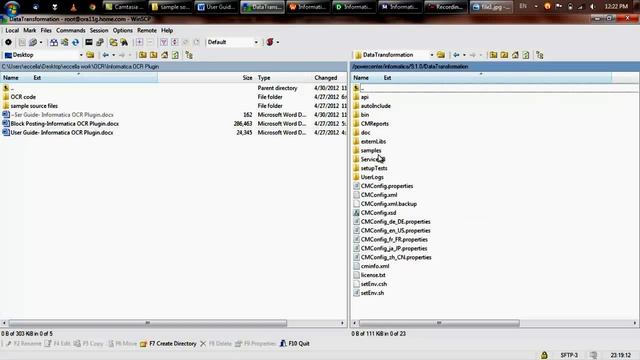The height and width of the screenshot is (360, 640).
Task: Click local panel horizontal scrollbar
Action: click(x=147, y=323)
